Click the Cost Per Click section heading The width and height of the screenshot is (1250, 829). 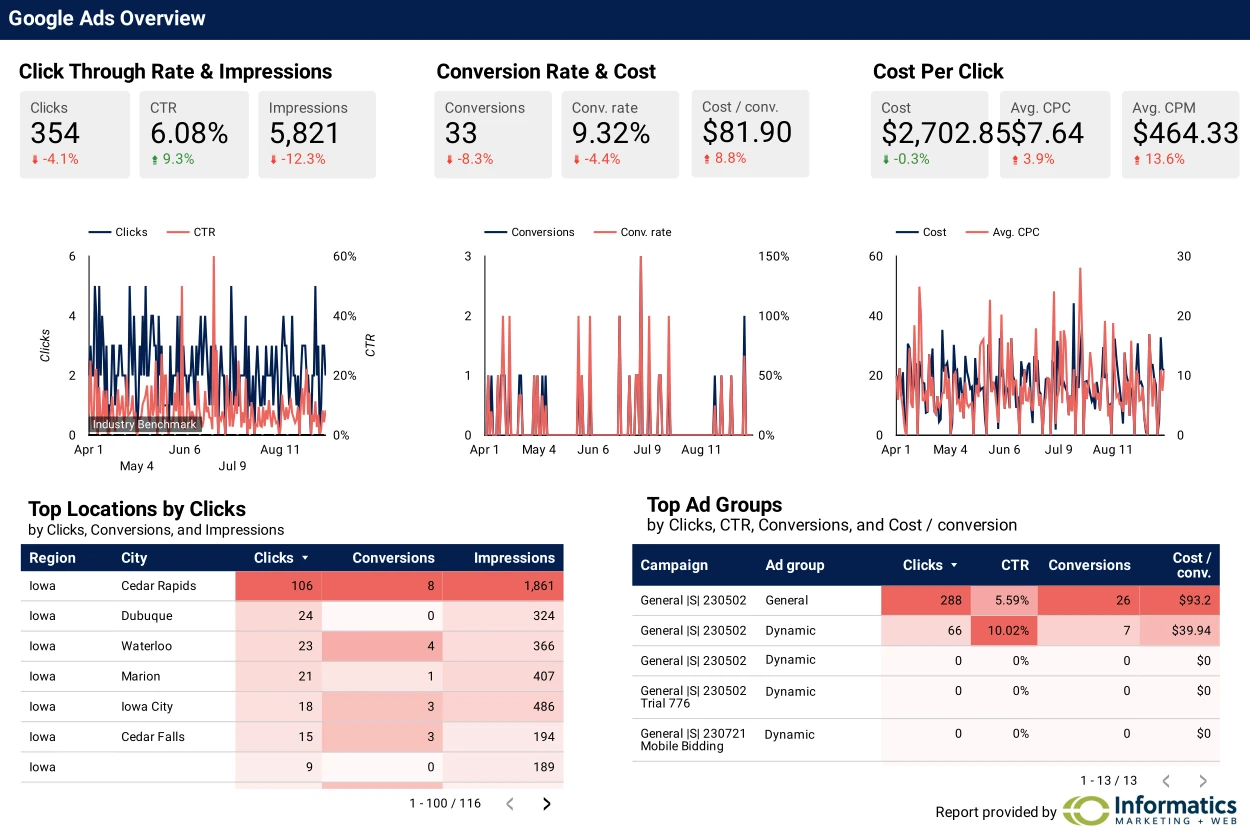[x=938, y=71]
